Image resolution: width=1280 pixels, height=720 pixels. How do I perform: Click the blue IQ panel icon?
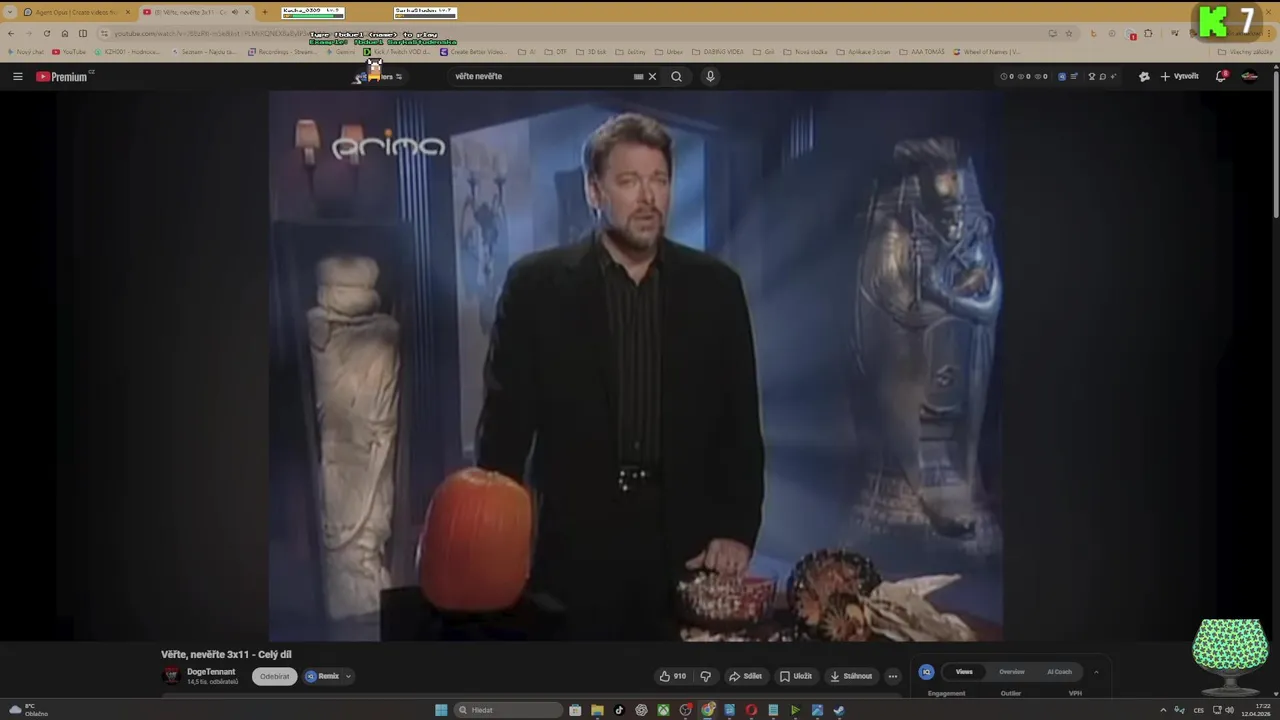[927, 672]
